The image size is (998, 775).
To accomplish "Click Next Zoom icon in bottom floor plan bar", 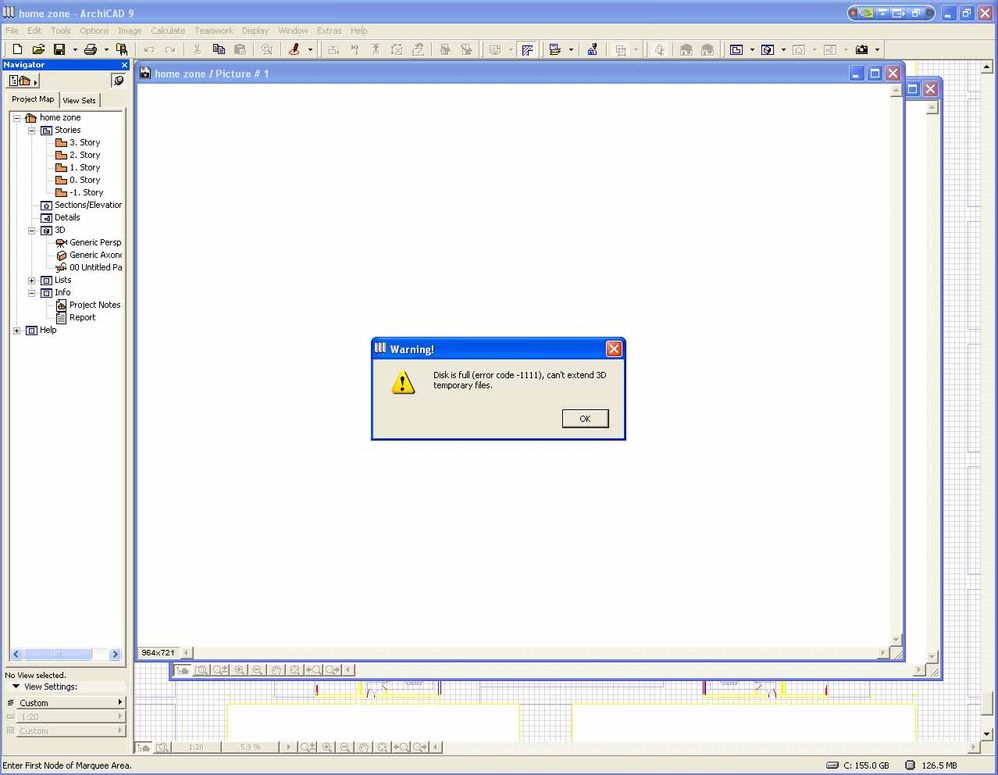I will [x=420, y=747].
